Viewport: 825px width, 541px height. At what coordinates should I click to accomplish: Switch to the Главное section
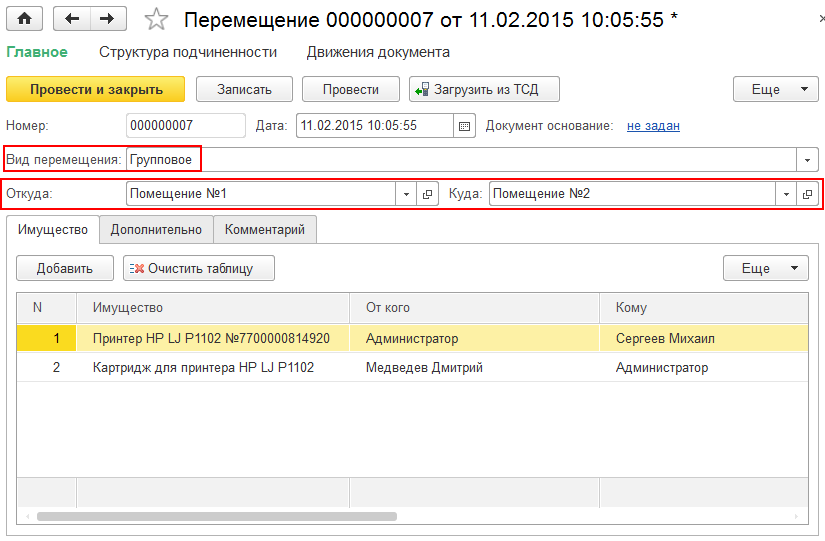coord(37,52)
